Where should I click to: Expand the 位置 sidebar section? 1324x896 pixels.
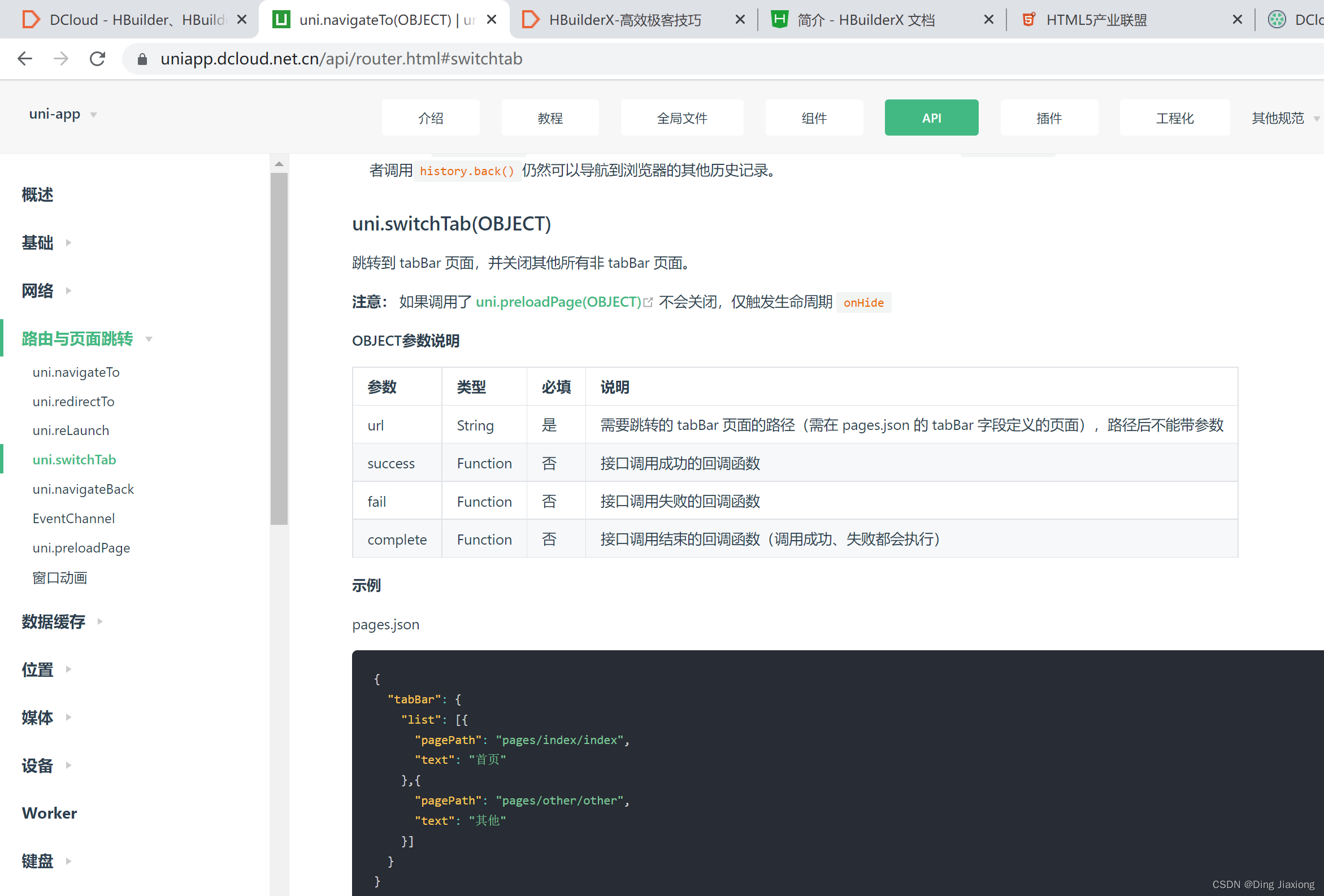pos(46,669)
